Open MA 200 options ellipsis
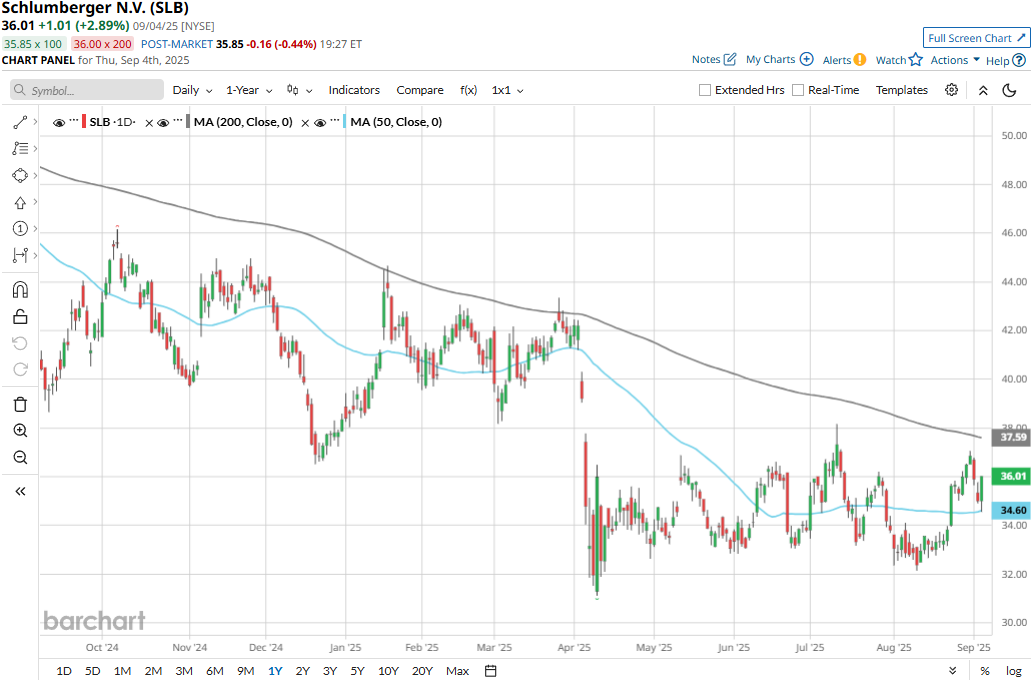Screen dimensions: 1032x680 (x=178, y=120)
